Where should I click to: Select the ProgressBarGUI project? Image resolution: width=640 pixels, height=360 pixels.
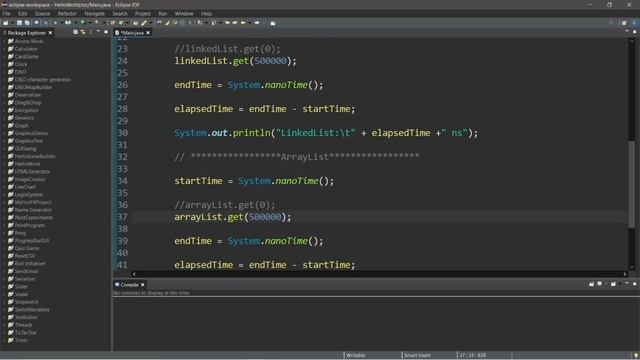tap(32, 240)
